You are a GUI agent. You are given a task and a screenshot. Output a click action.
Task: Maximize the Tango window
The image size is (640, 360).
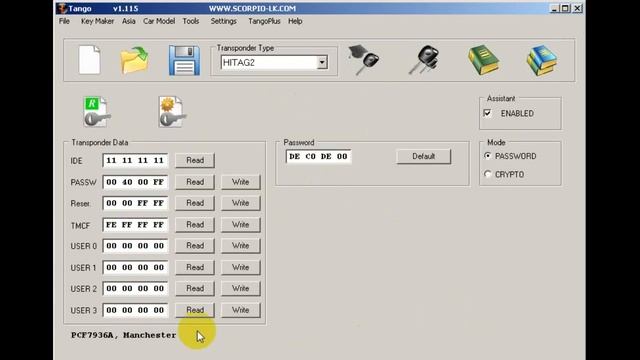pyautogui.click(x=565, y=8)
